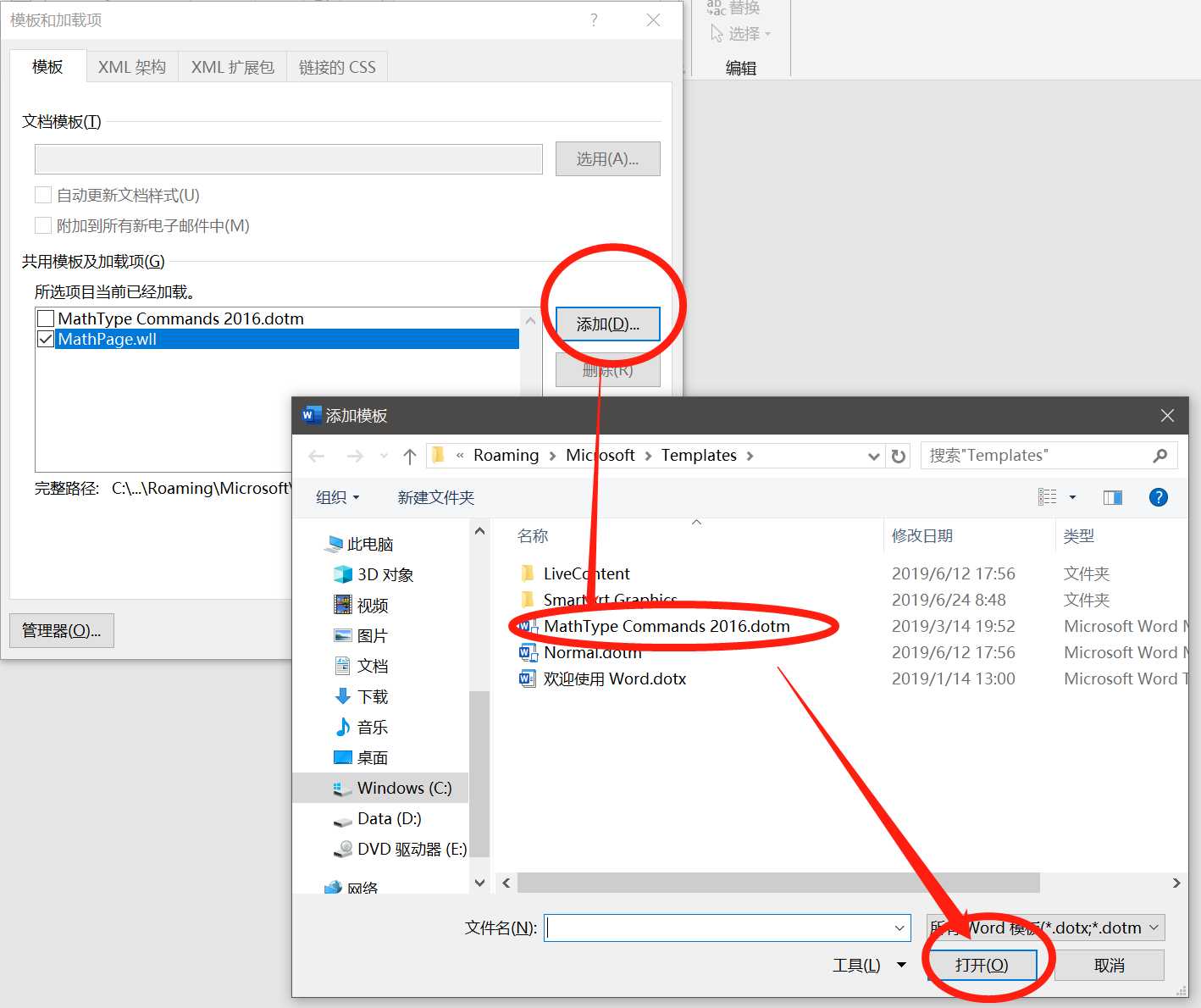
Task: Toggle 附加到所有新电子邮件中 checkbox
Action: point(43,225)
